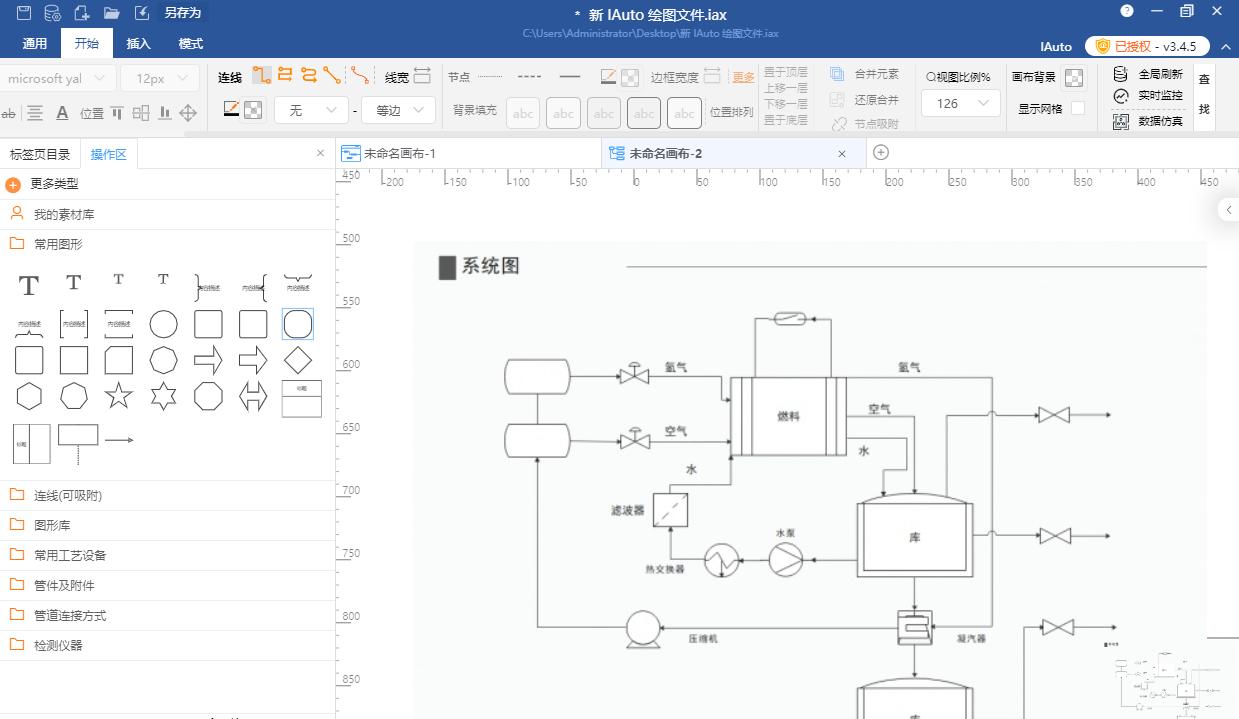Open the view scale 126 dropdown
The height and width of the screenshot is (719, 1239).
(959, 103)
